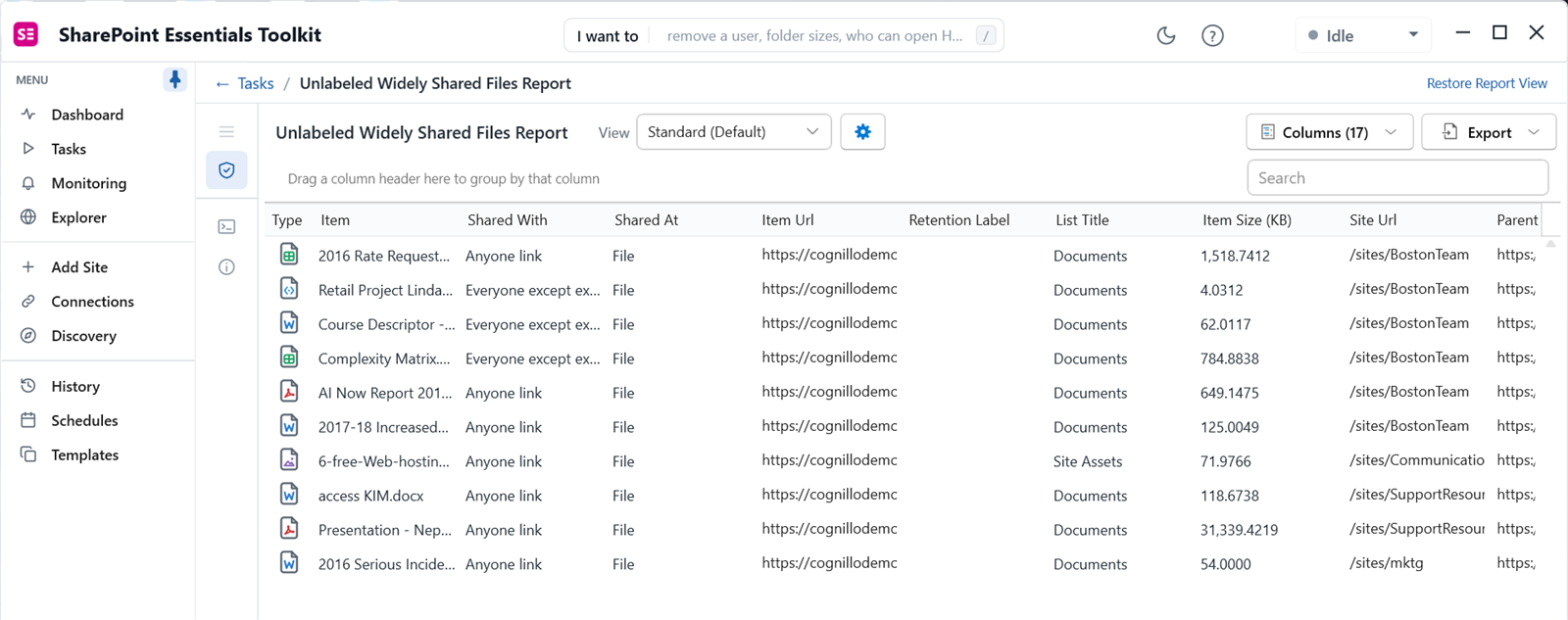Select the access KIM.docx item name
This screenshot has width=1568, height=620.
click(370, 496)
